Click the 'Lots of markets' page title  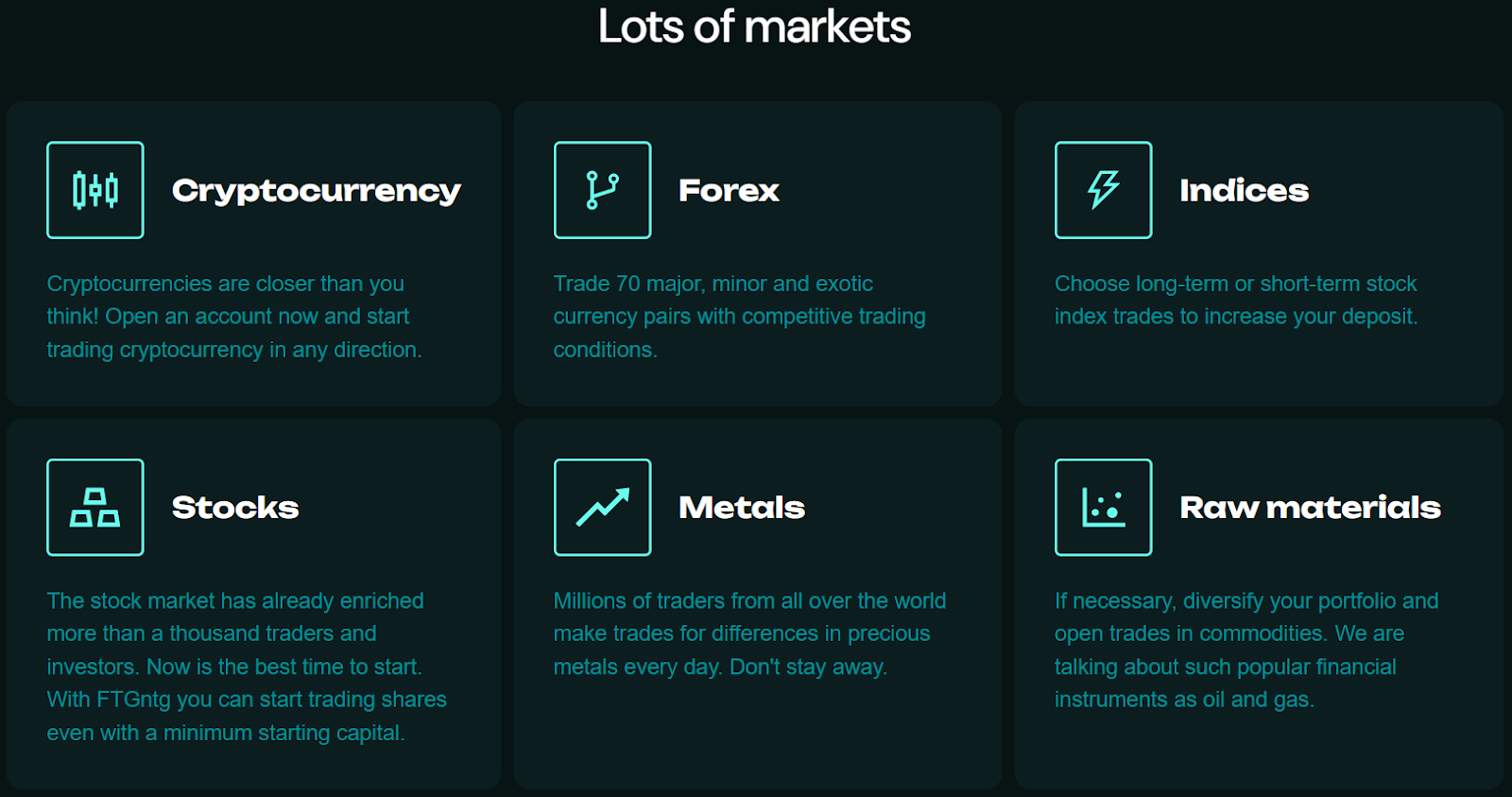click(754, 26)
